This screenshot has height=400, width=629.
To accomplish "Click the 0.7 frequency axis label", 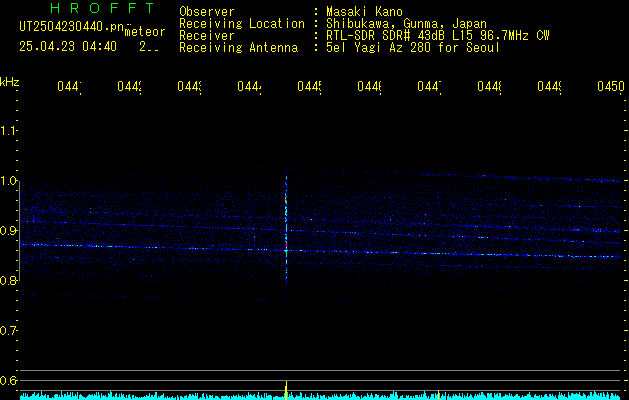I will coord(8,331).
